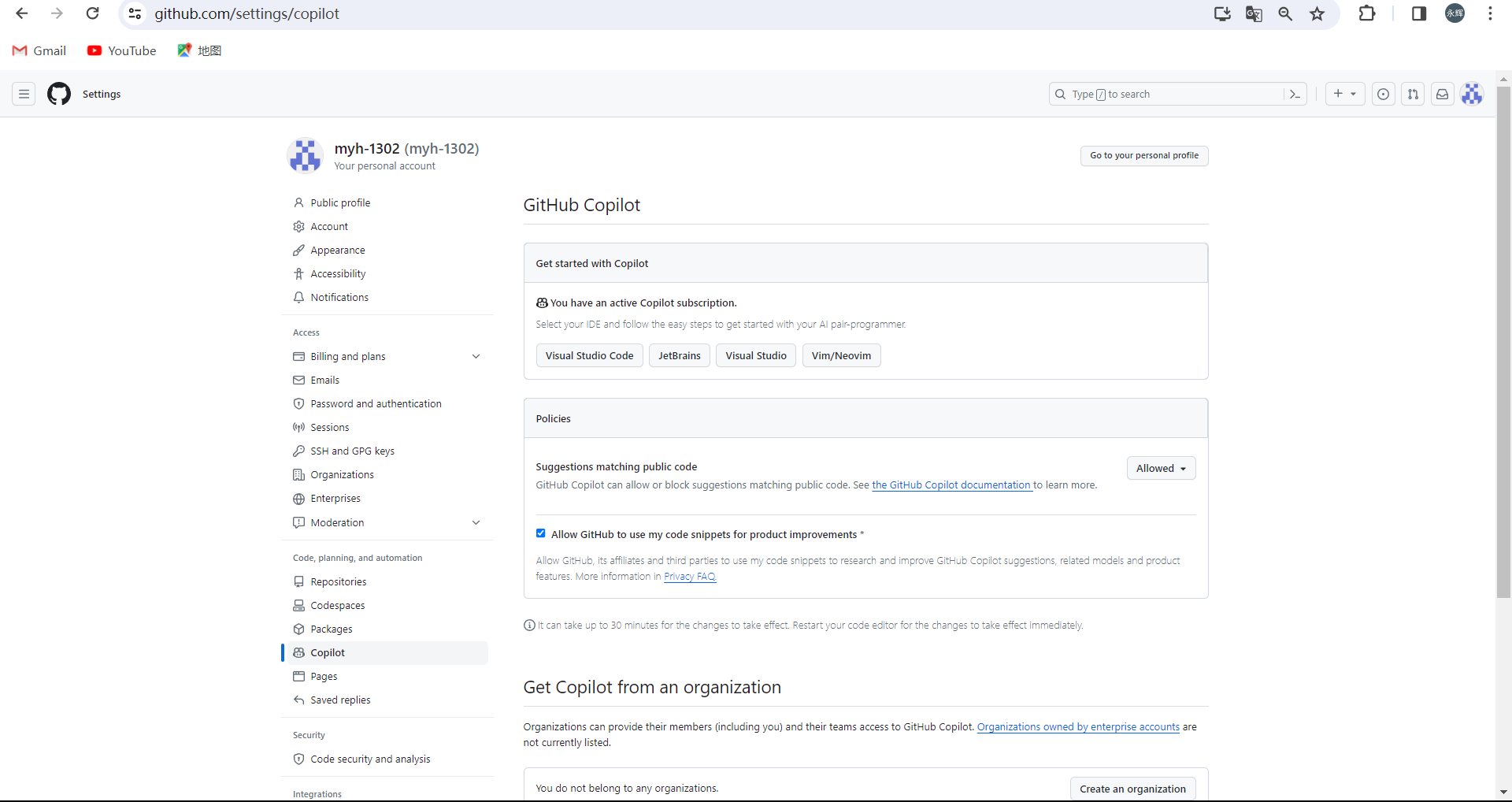Screen dimensions: 1512x802
Task: Click the myh-1302 profile avatar image
Action: [x=306, y=155]
